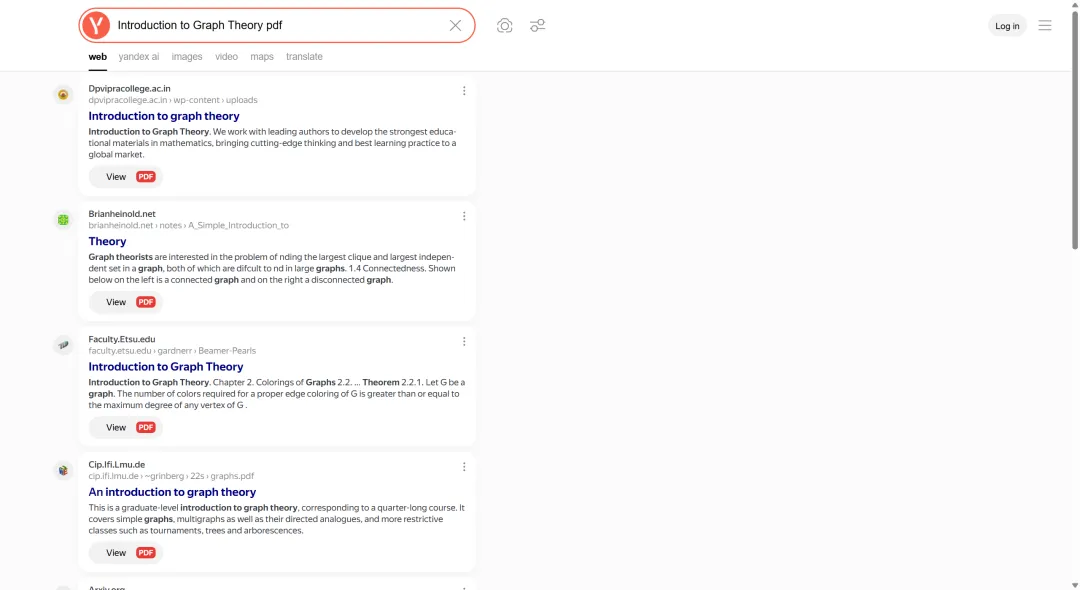View PDF of Brianheinold.net result
This screenshot has height=590, width=1080.
pos(126,302)
